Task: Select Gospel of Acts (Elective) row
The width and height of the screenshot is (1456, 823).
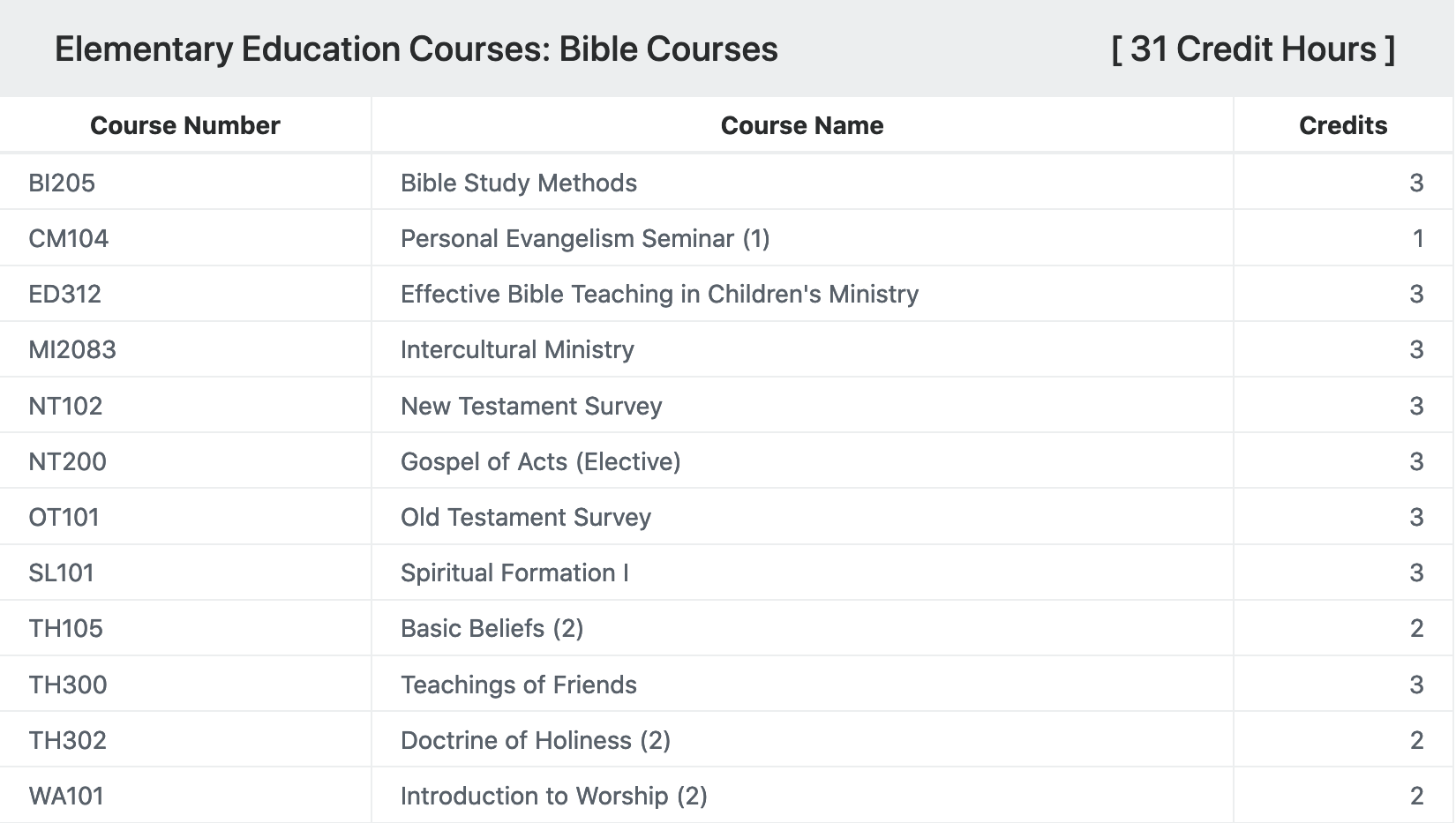Action: tap(727, 461)
